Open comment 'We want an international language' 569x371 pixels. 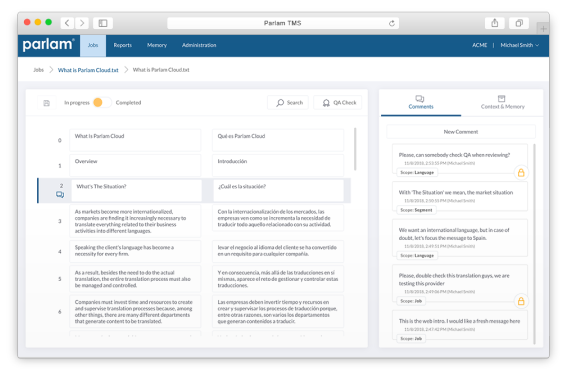(460, 238)
